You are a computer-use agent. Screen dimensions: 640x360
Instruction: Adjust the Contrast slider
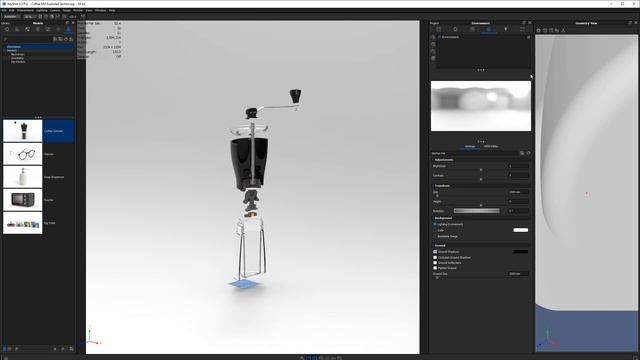click(x=481, y=178)
